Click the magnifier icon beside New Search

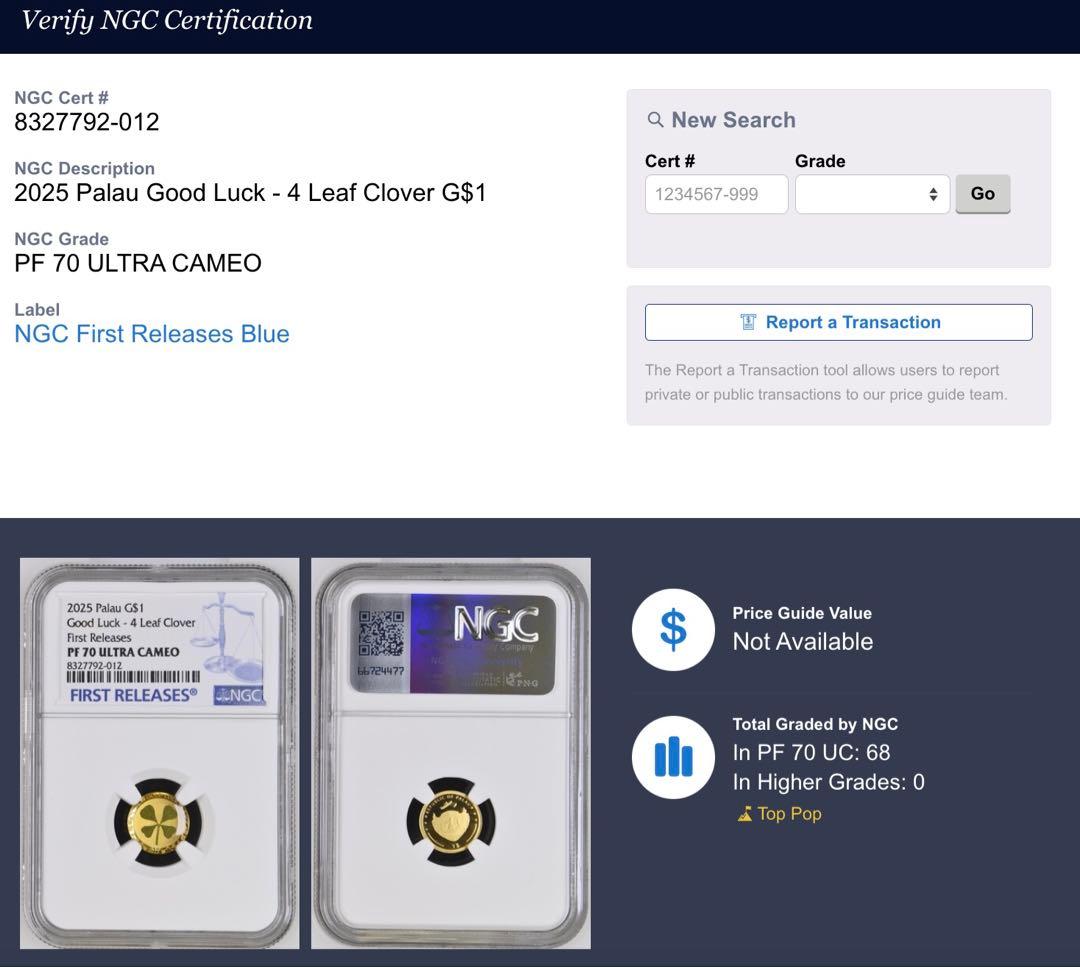pos(655,120)
